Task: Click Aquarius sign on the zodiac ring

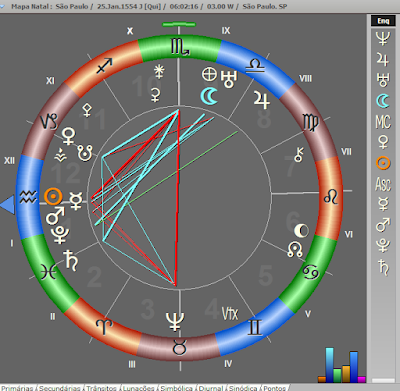Action: 28,197
